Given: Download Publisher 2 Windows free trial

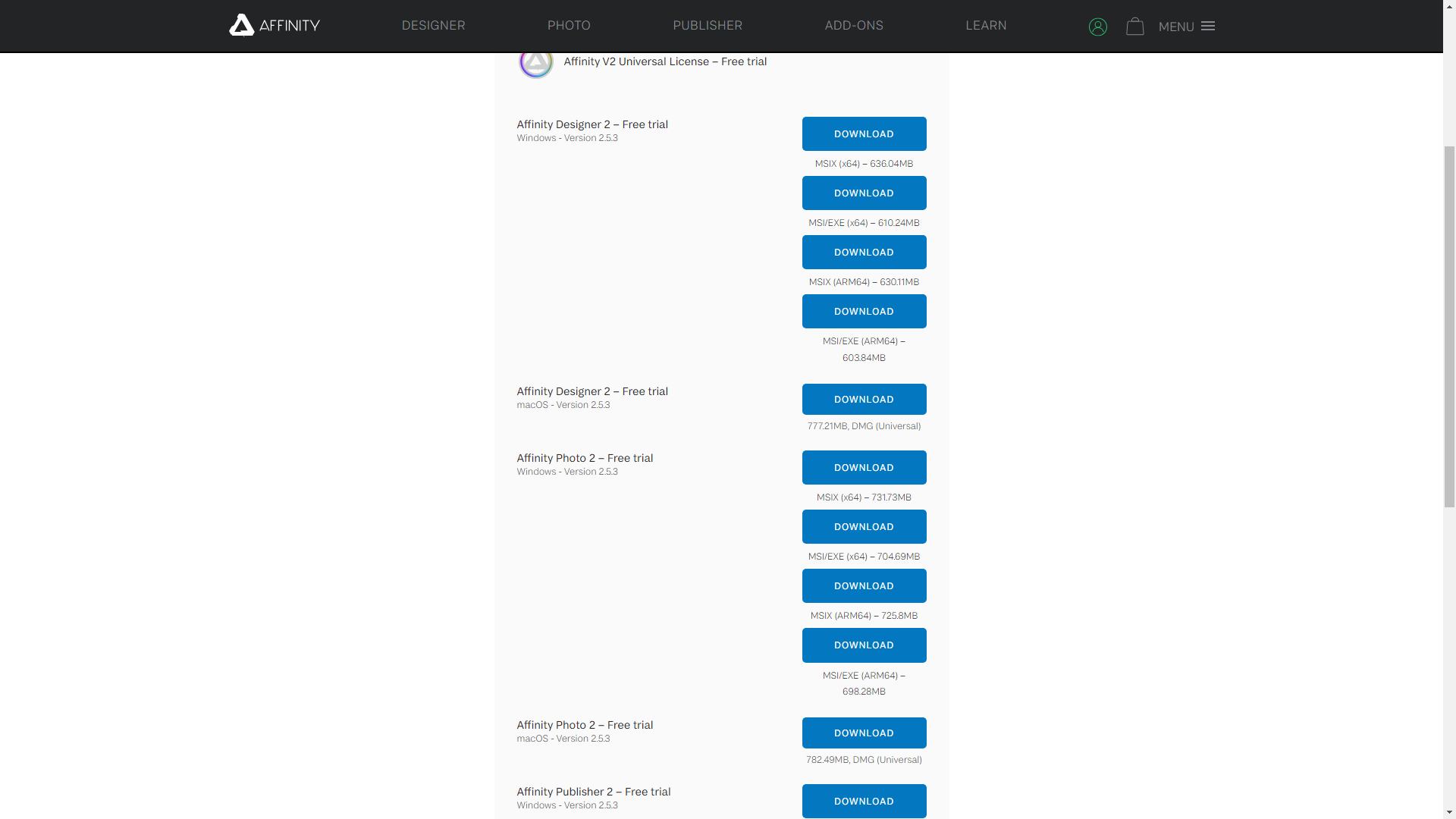Looking at the screenshot, I should tap(864, 801).
